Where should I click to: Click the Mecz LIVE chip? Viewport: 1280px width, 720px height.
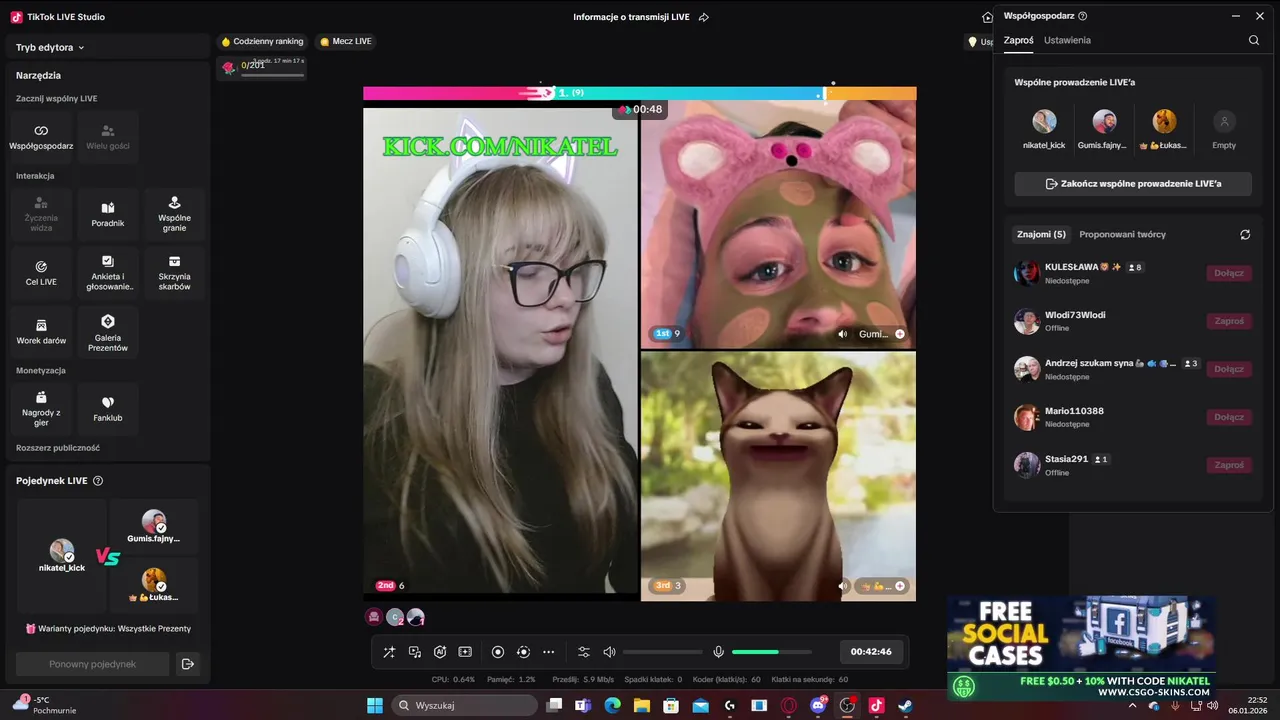[x=346, y=41]
